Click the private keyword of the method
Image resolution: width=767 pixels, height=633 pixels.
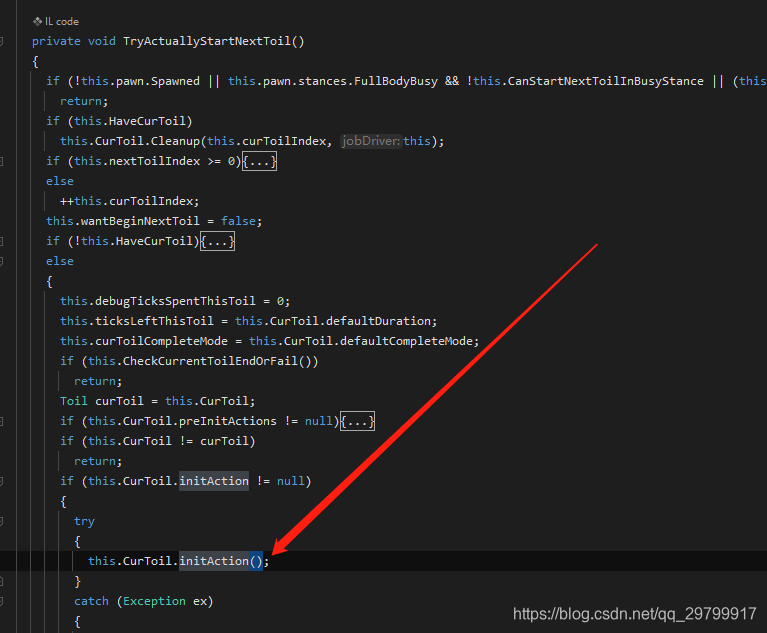56,41
